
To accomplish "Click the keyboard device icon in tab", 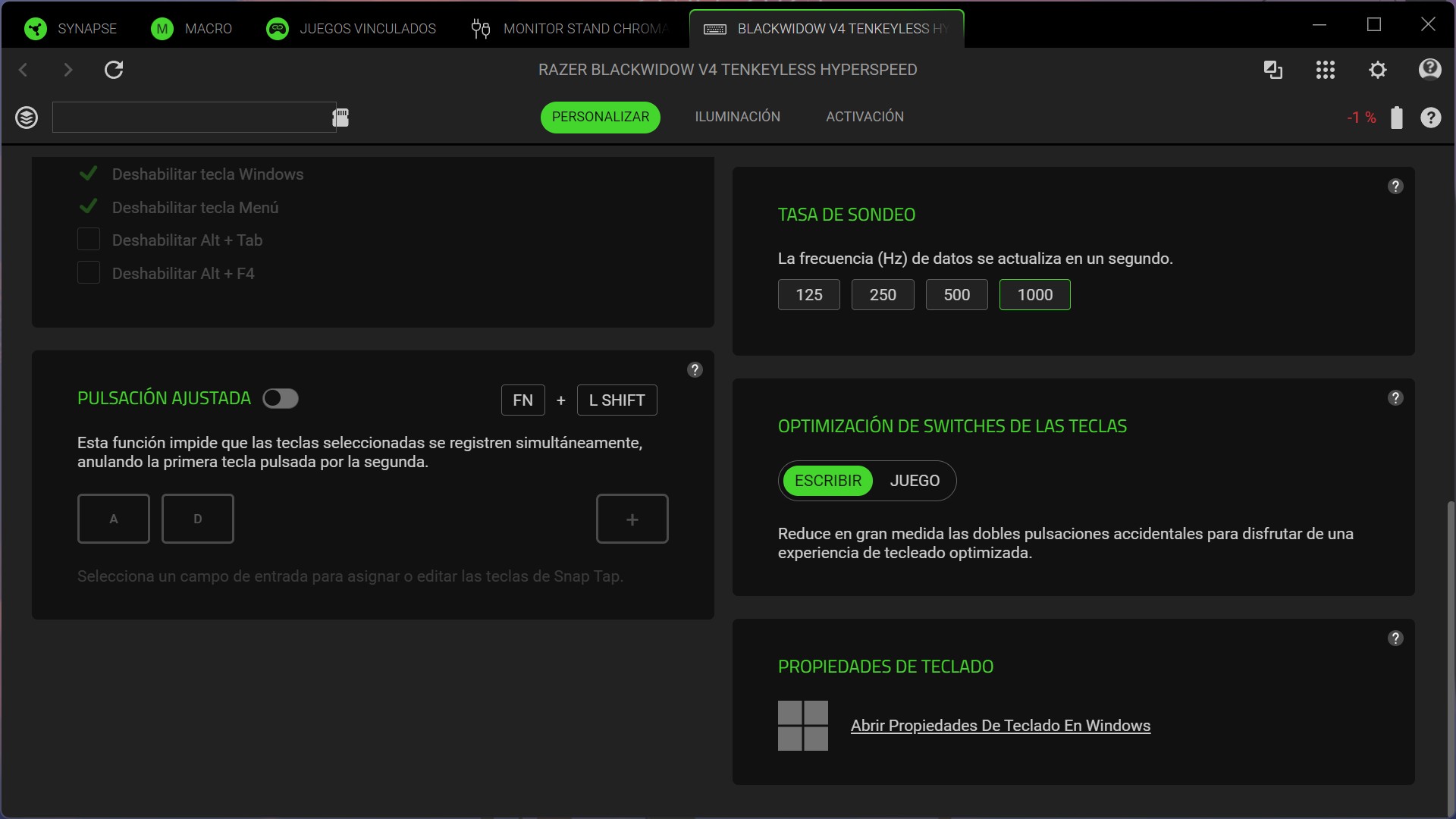I will point(715,29).
